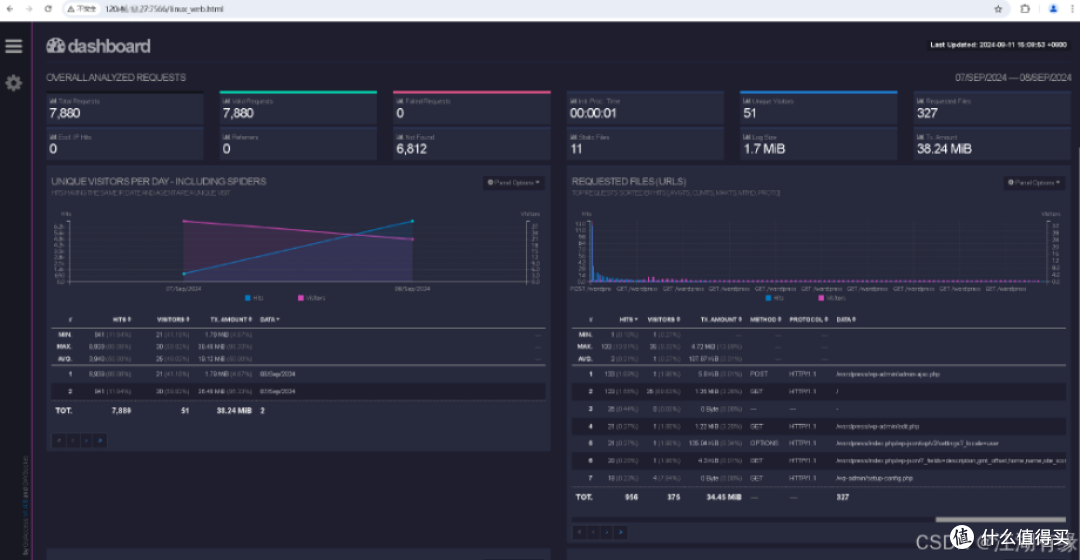
Task: Click row 2 dated 07/Sep/2024
Action: pos(298,391)
